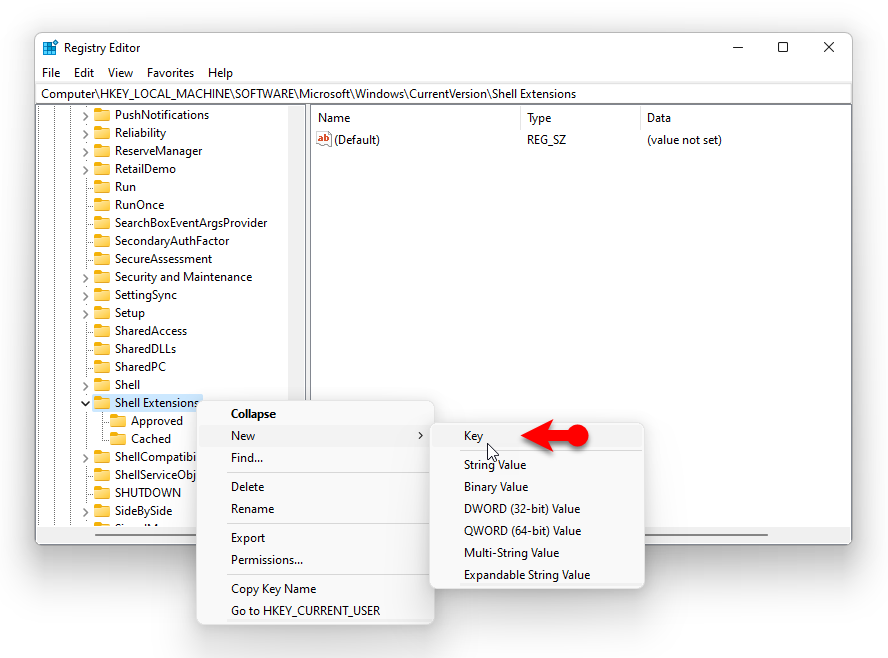
Task: Expand the Shell key chevron
Action: 85,386
